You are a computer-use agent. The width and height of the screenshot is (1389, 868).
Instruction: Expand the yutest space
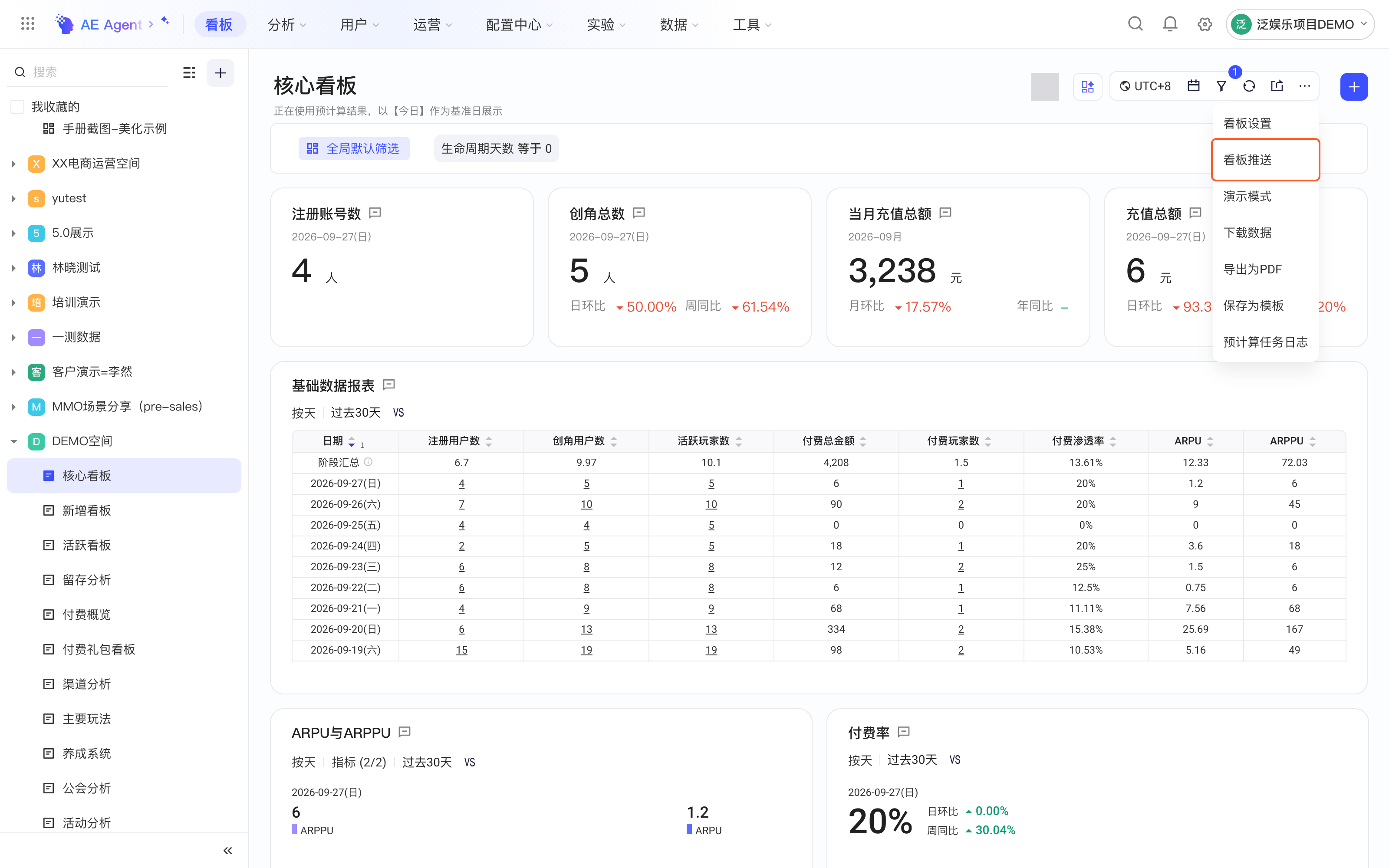click(x=14, y=198)
